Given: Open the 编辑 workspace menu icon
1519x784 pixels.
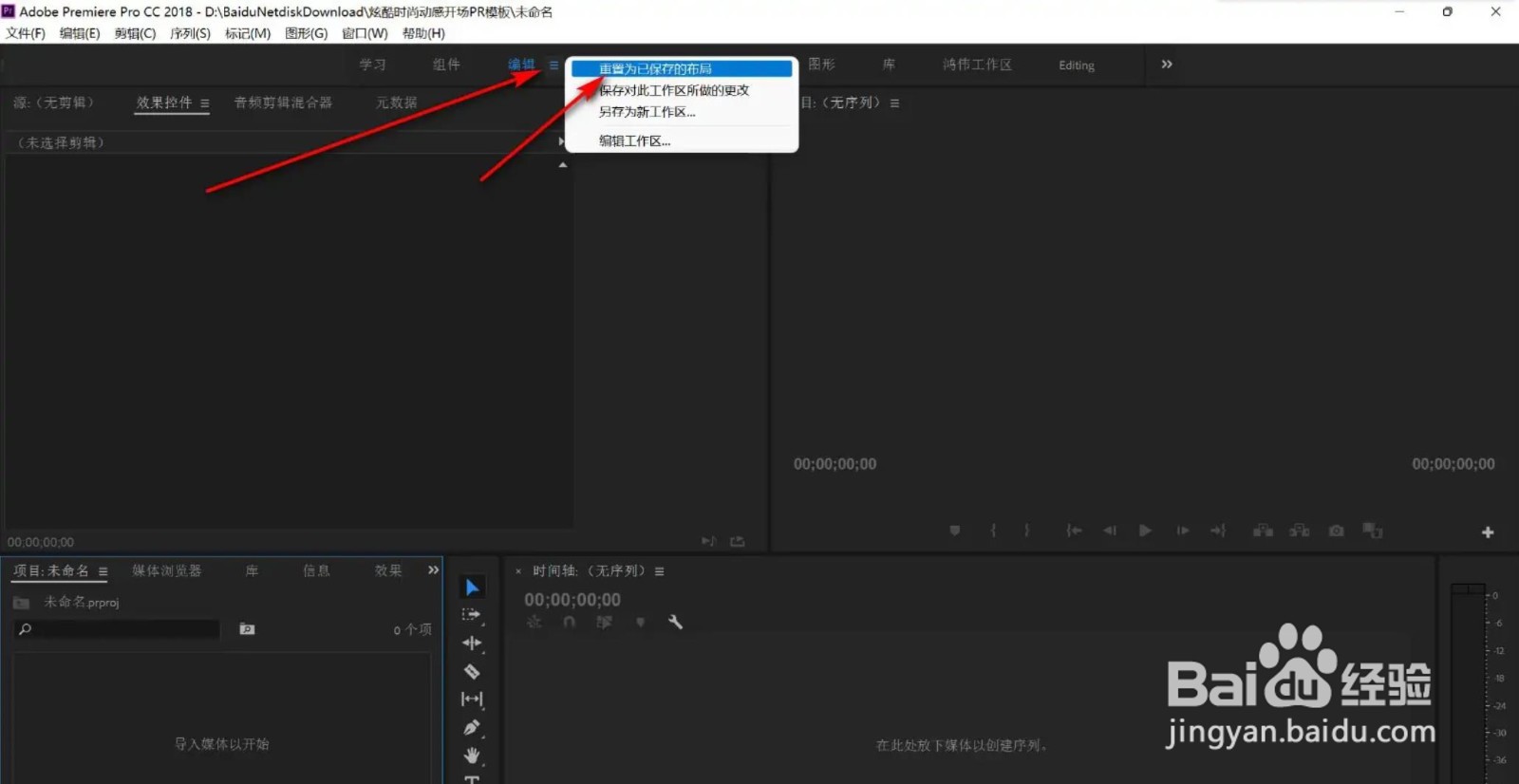Looking at the screenshot, I should click(x=553, y=65).
